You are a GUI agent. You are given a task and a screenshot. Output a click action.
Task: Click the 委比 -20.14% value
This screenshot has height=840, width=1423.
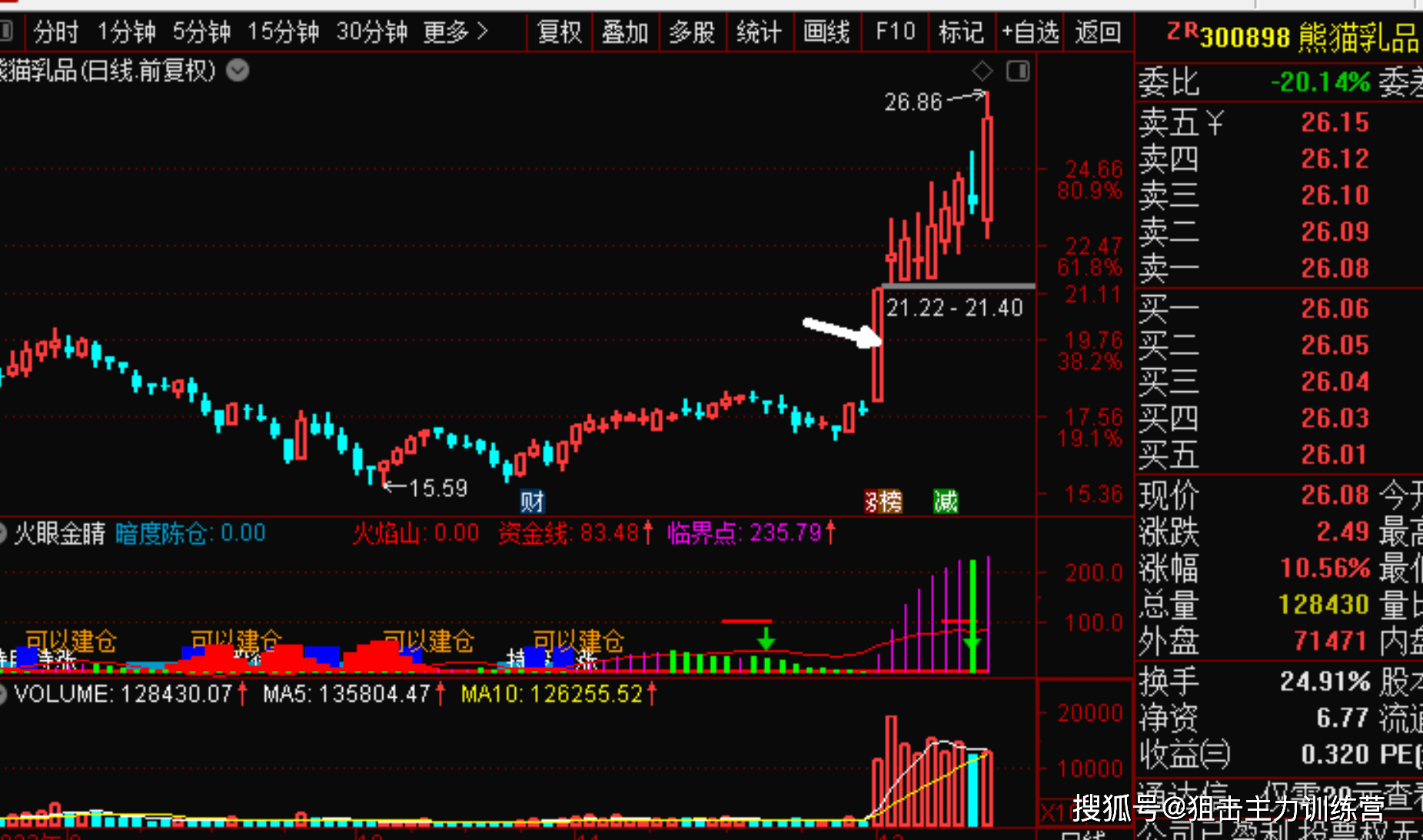pos(1320,81)
